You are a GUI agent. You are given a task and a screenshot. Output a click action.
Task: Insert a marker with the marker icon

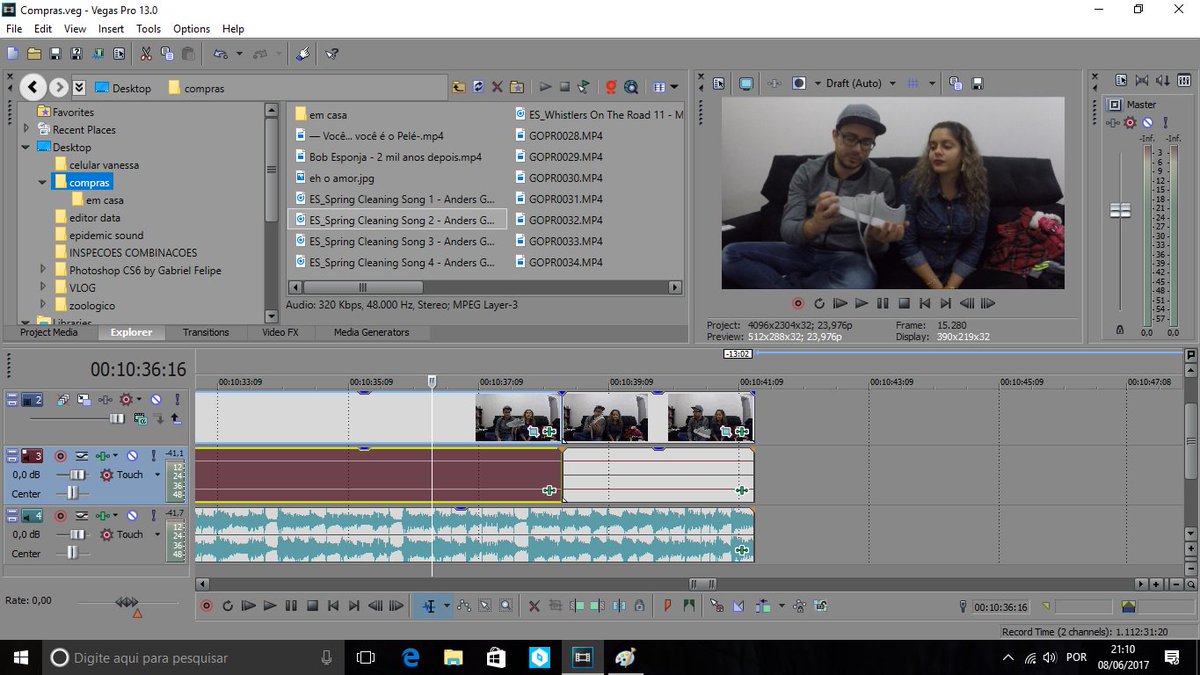click(x=668, y=605)
